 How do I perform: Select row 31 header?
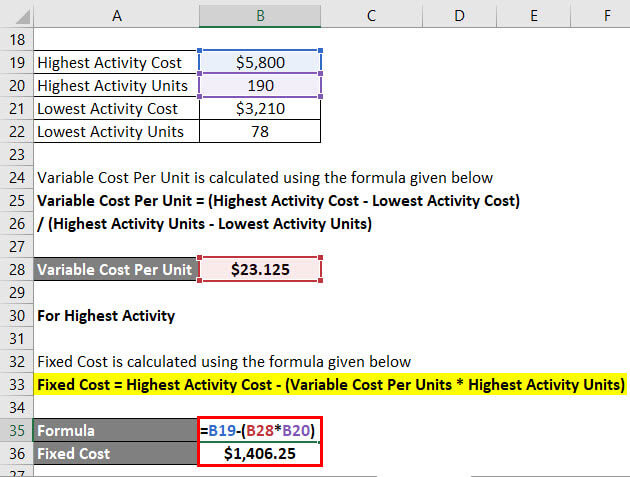pyautogui.click(x=17, y=338)
